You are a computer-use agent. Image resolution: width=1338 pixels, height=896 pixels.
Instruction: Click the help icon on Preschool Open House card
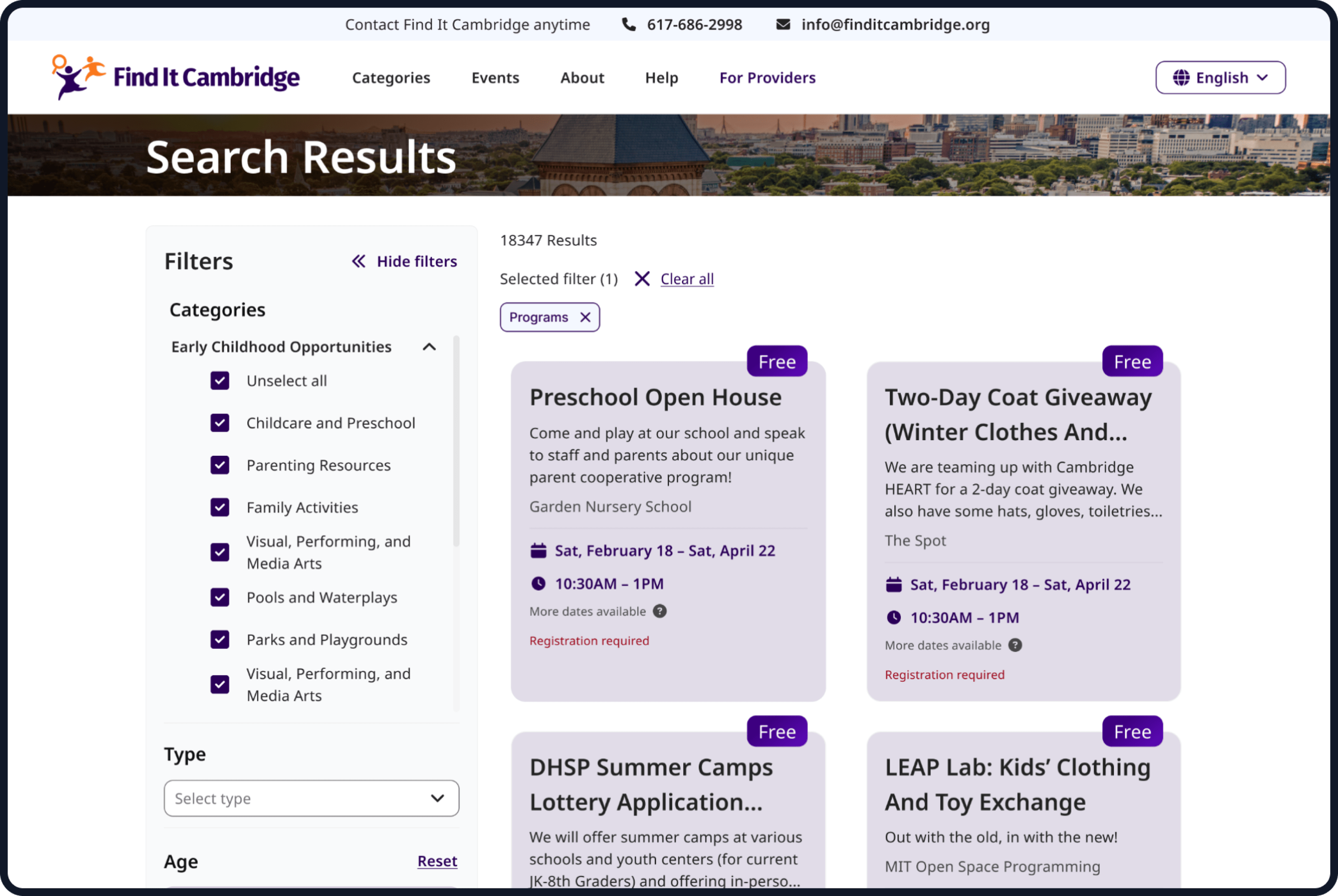click(x=659, y=612)
